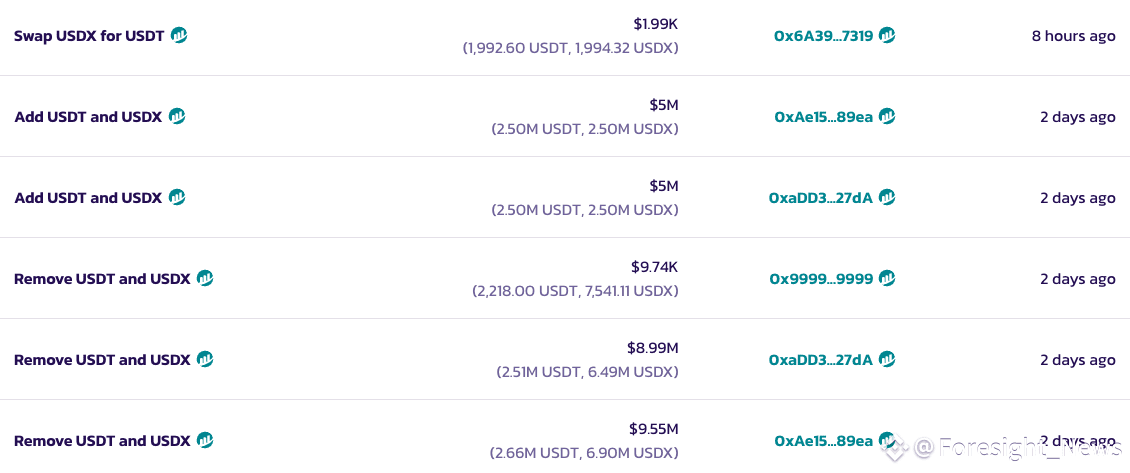Click chart icon beside the $8.99M Remove transaction label
Image resolution: width=1130 pixels, height=473 pixels.
[205, 359]
